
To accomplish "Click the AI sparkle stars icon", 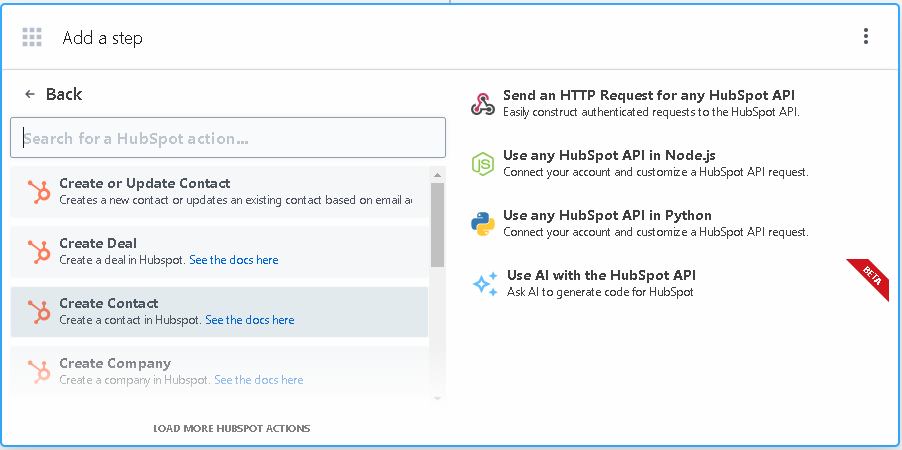I will coord(485,284).
